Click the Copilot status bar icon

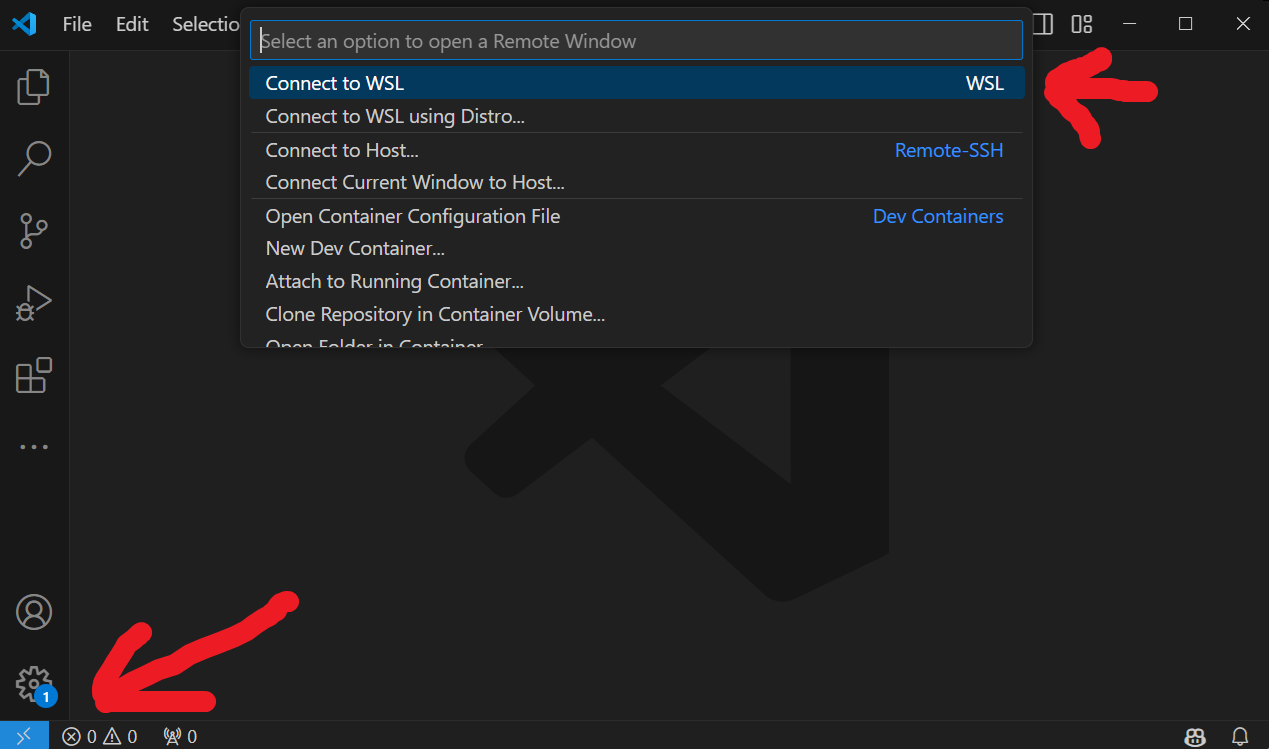click(1194, 736)
